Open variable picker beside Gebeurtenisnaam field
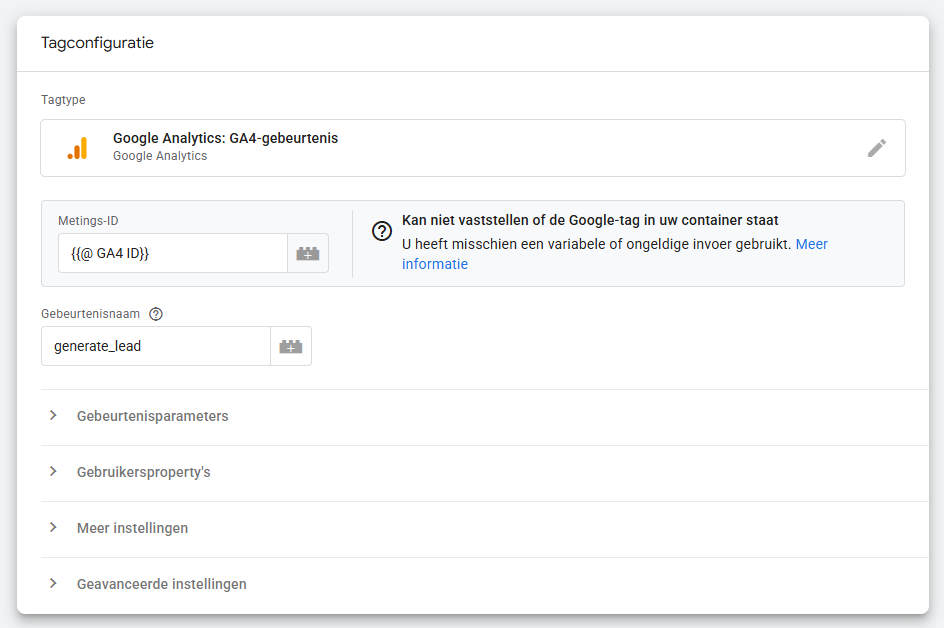 click(291, 346)
